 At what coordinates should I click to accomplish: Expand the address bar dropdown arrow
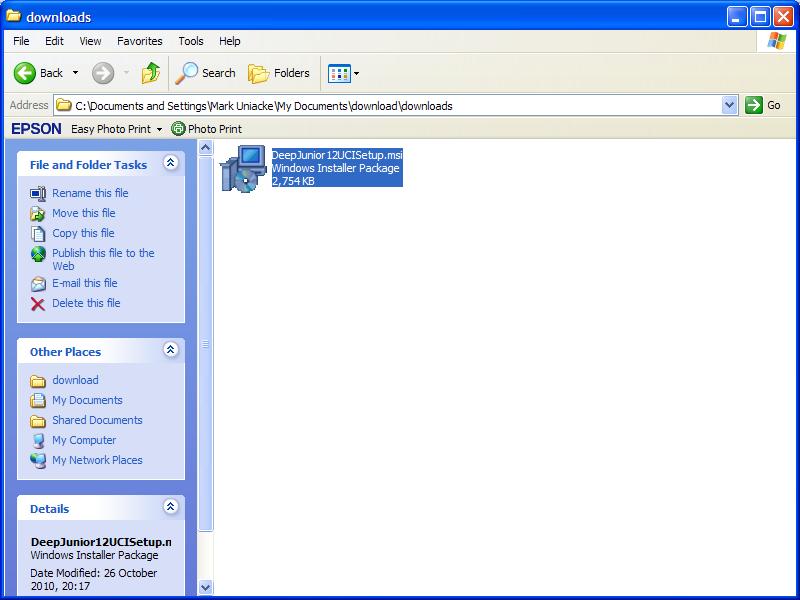729,105
